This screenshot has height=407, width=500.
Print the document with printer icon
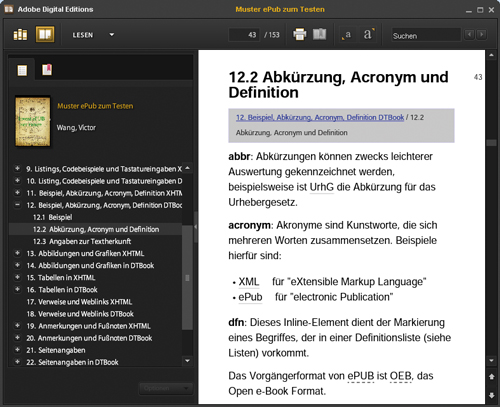tap(299, 34)
